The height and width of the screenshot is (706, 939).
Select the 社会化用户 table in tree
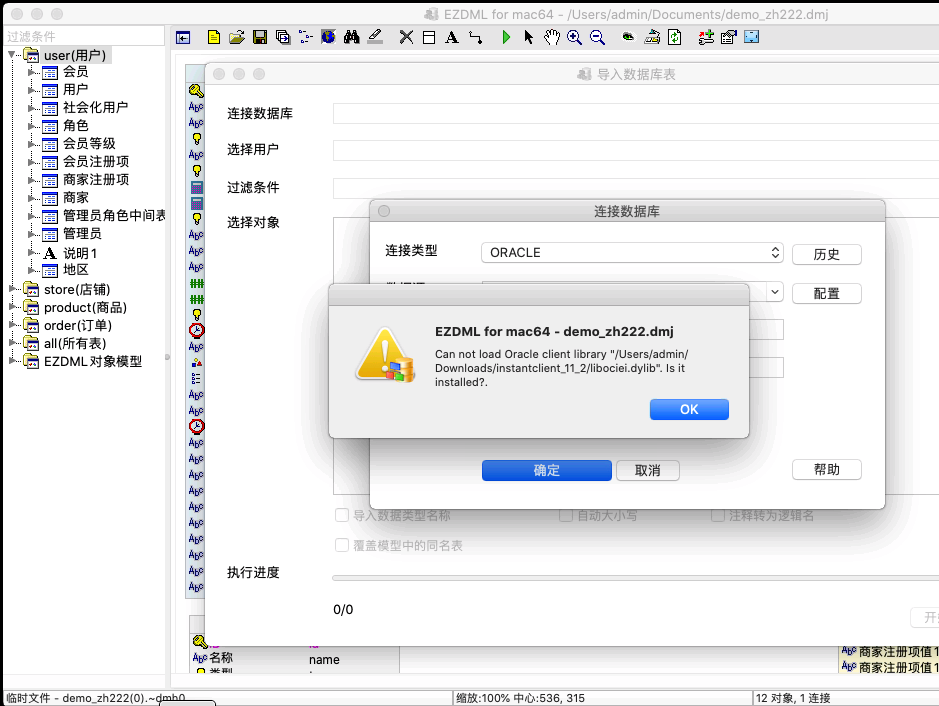[x=95, y=108]
